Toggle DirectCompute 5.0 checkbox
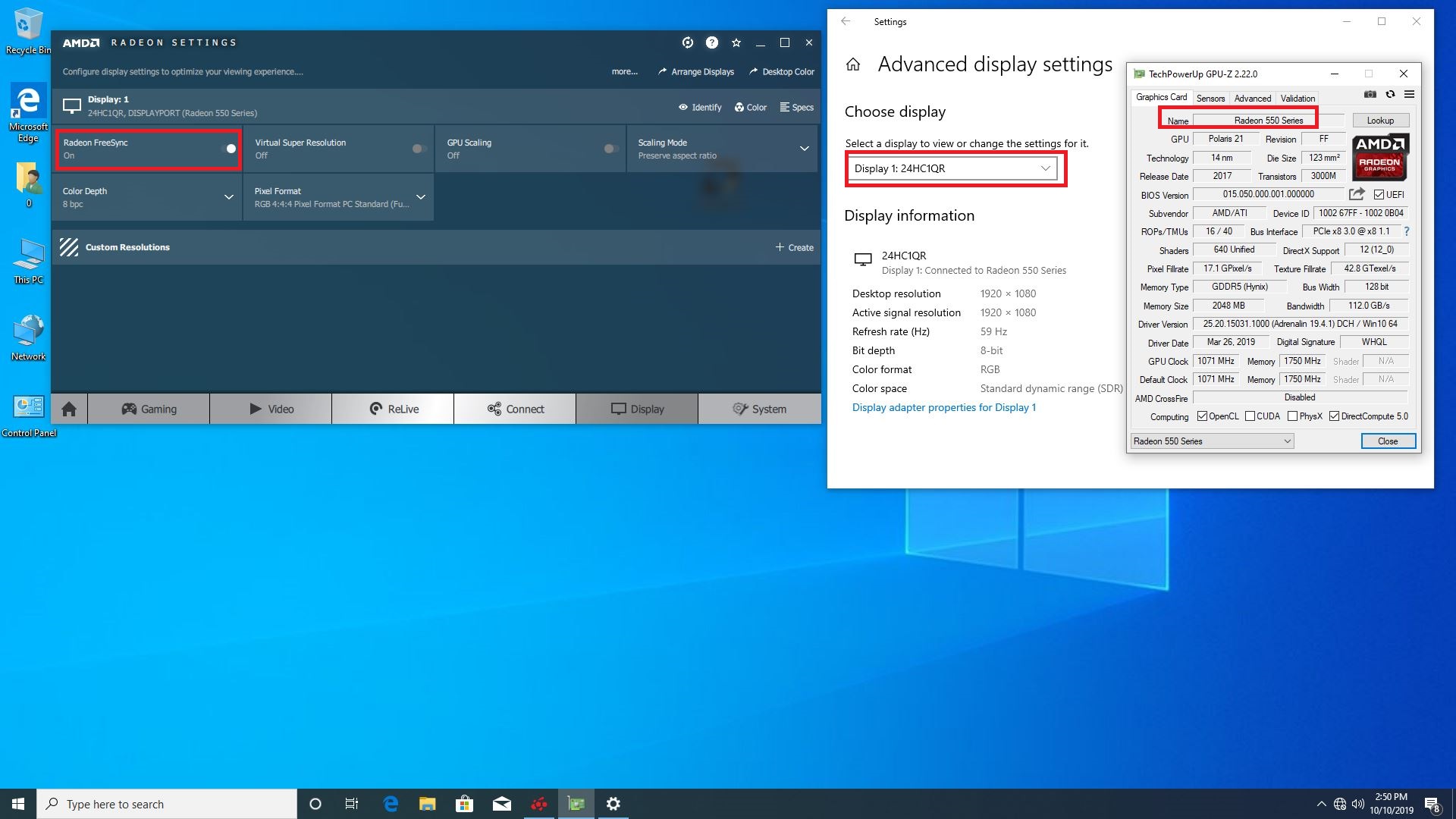Image resolution: width=1456 pixels, height=819 pixels. pyautogui.click(x=1334, y=416)
